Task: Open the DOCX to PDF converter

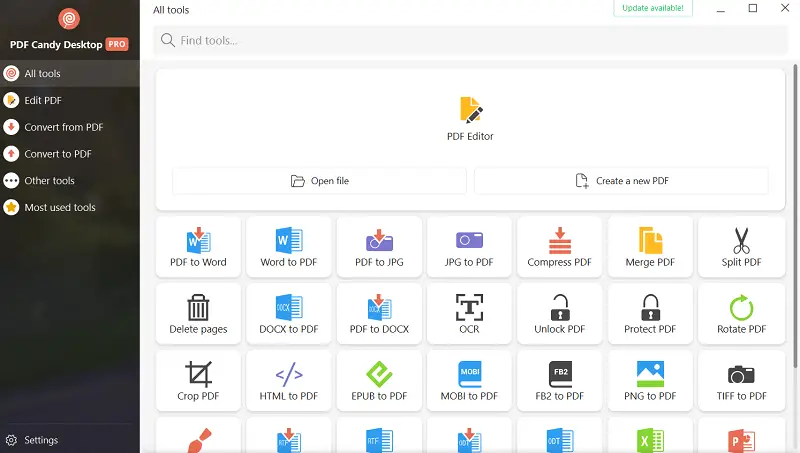Action: point(288,314)
